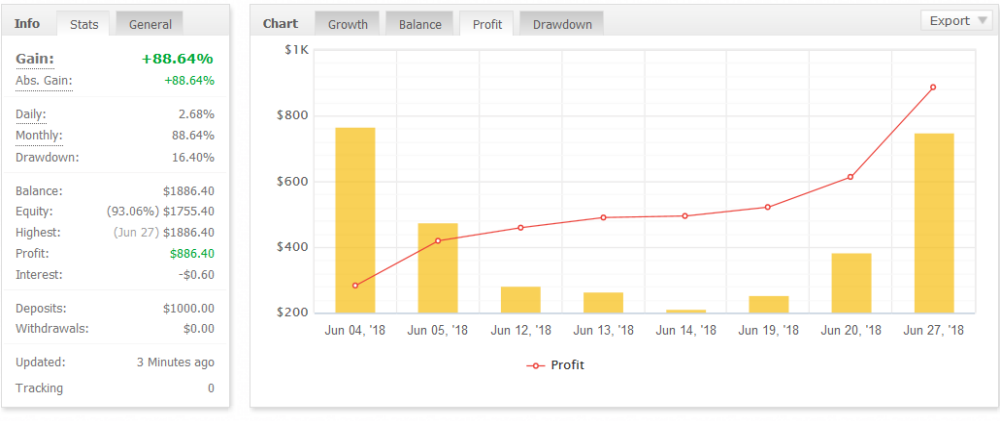This screenshot has width=1000, height=421.
Task: Click the 16.40% drawdown value
Action: click(193, 158)
